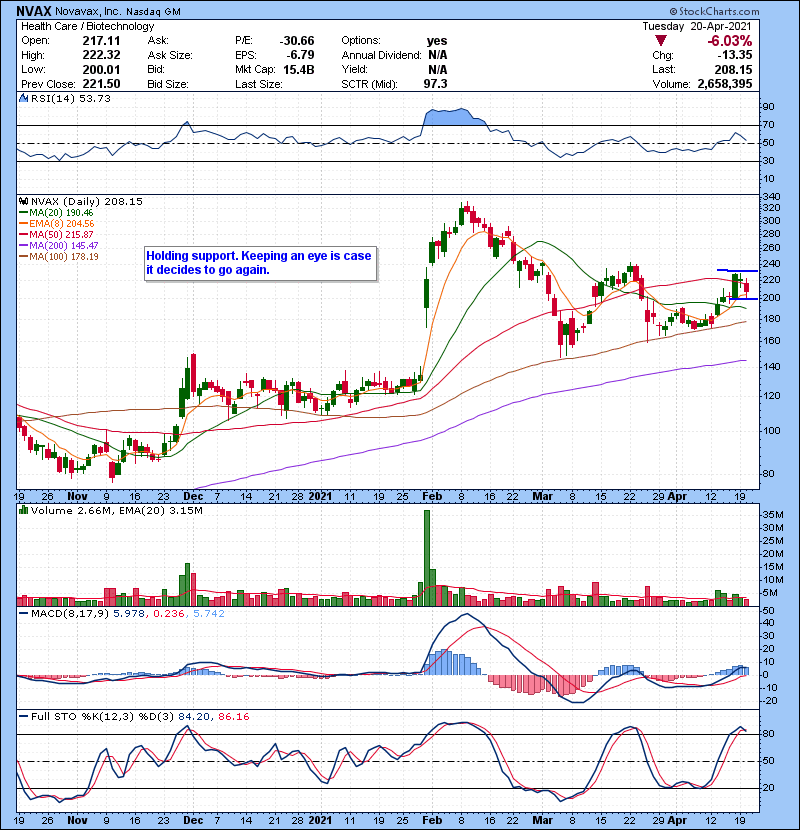Click the NVAX (Daily) 208.15 chart label

click(x=86, y=201)
